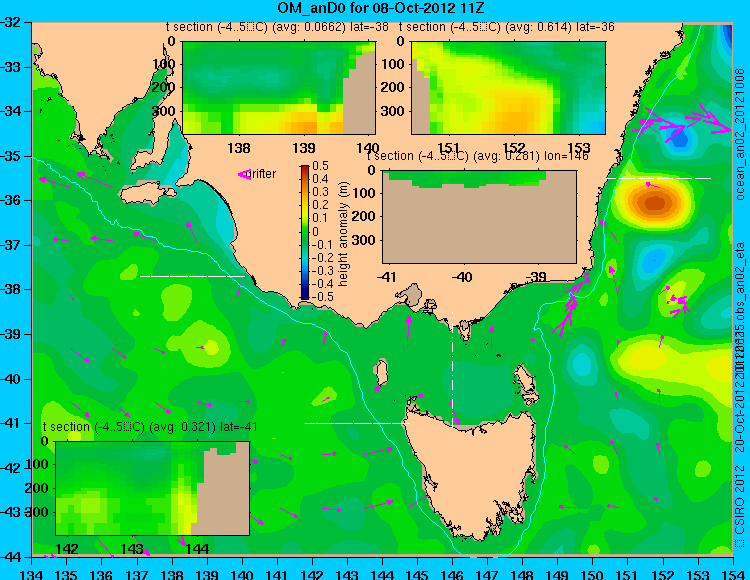The width and height of the screenshot is (750, 580).
Task: Click the x-axis label 143 of the lat=-41 inset
Action: (x=132, y=548)
